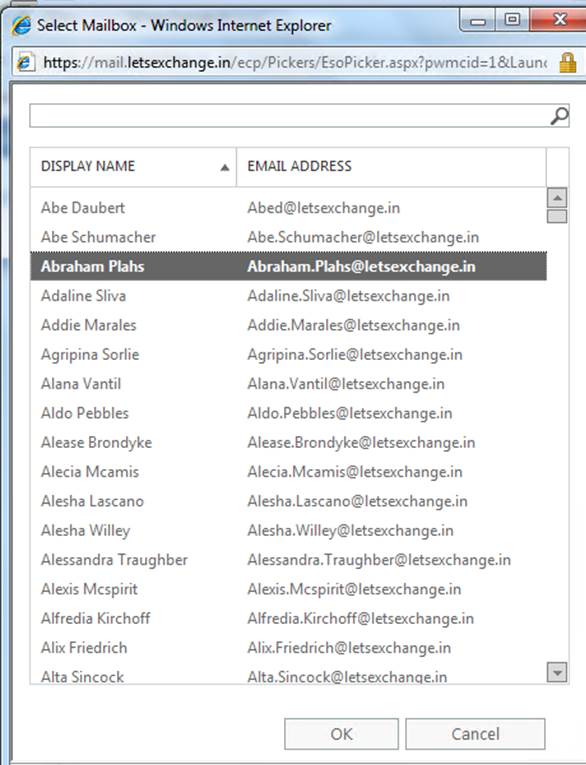Sort by the EMAIL ADDRESS column header
This screenshot has width=586, height=765.
391,167
